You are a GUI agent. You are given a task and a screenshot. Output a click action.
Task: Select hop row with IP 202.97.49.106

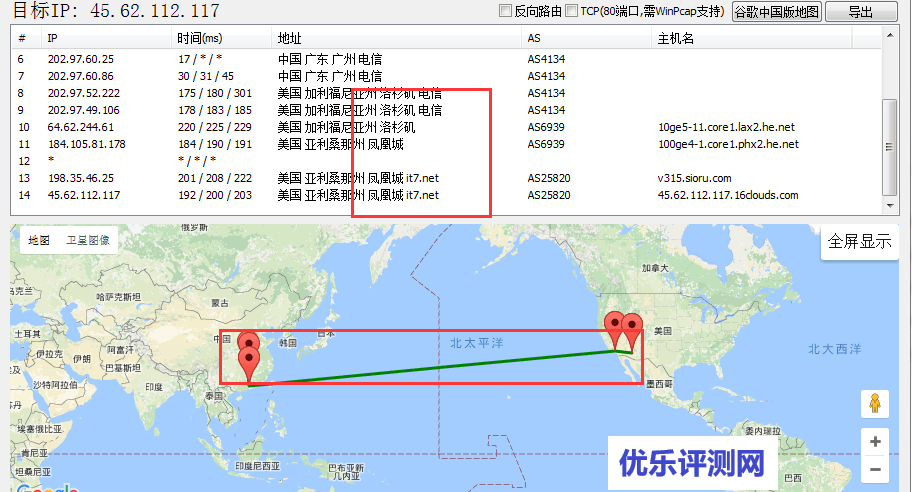click(446, 110)
